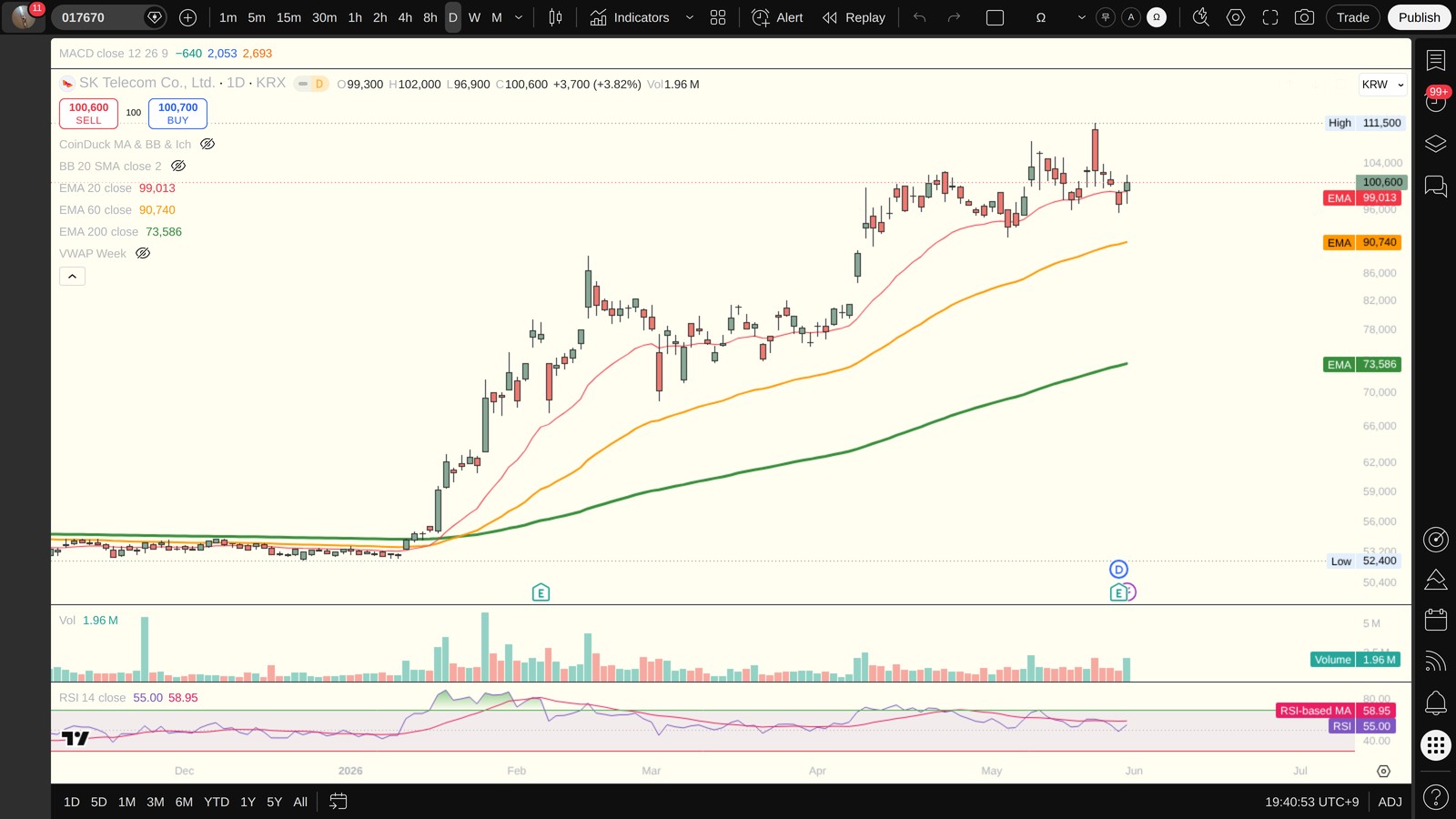Open the quick search lightning icon
Viewport: 1456px width, 819px height.
pos(1201,17)
